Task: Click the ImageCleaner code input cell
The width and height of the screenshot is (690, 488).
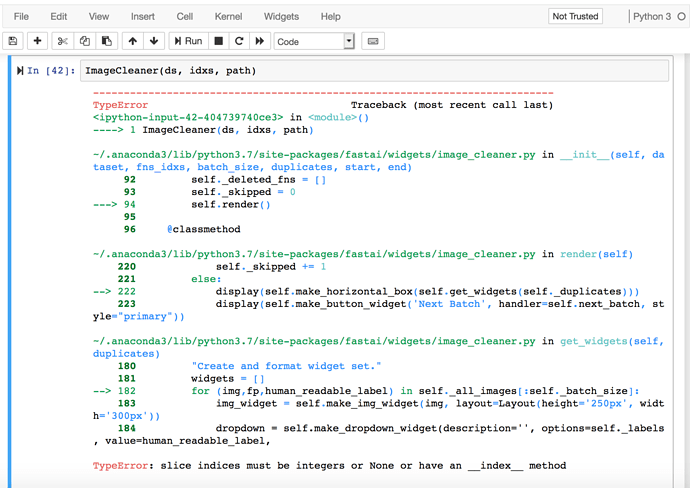Action: [x=370, y=71]
